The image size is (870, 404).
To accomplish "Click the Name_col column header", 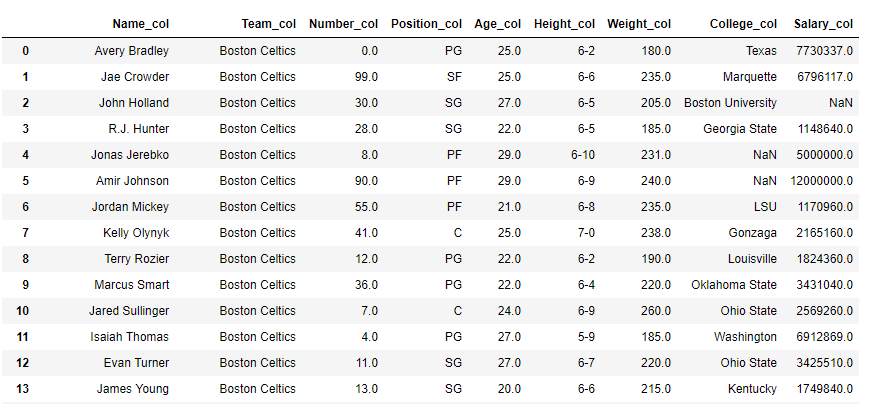I will click(140, 24).
